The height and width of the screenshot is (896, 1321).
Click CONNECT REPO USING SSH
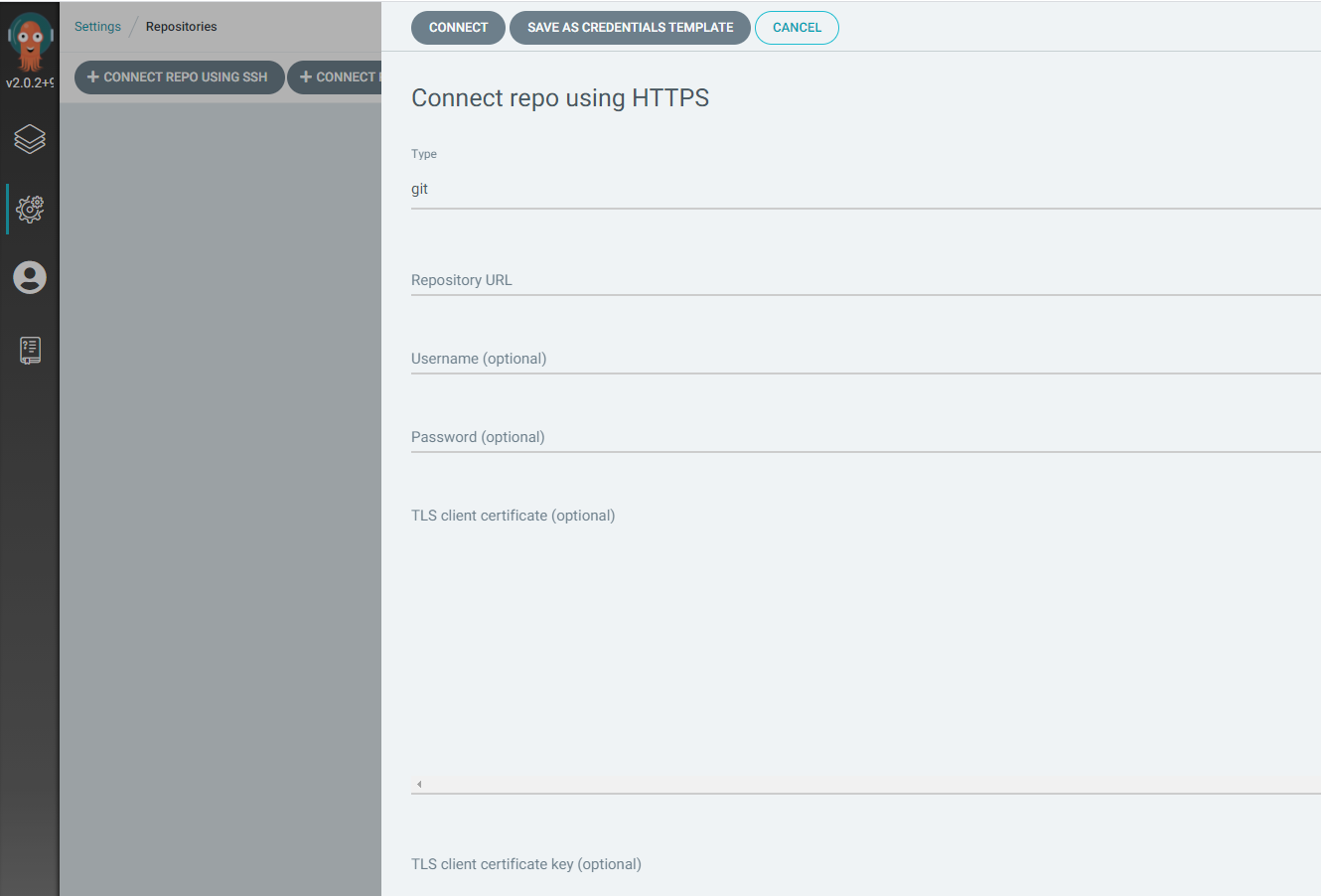tap(180, 77)
